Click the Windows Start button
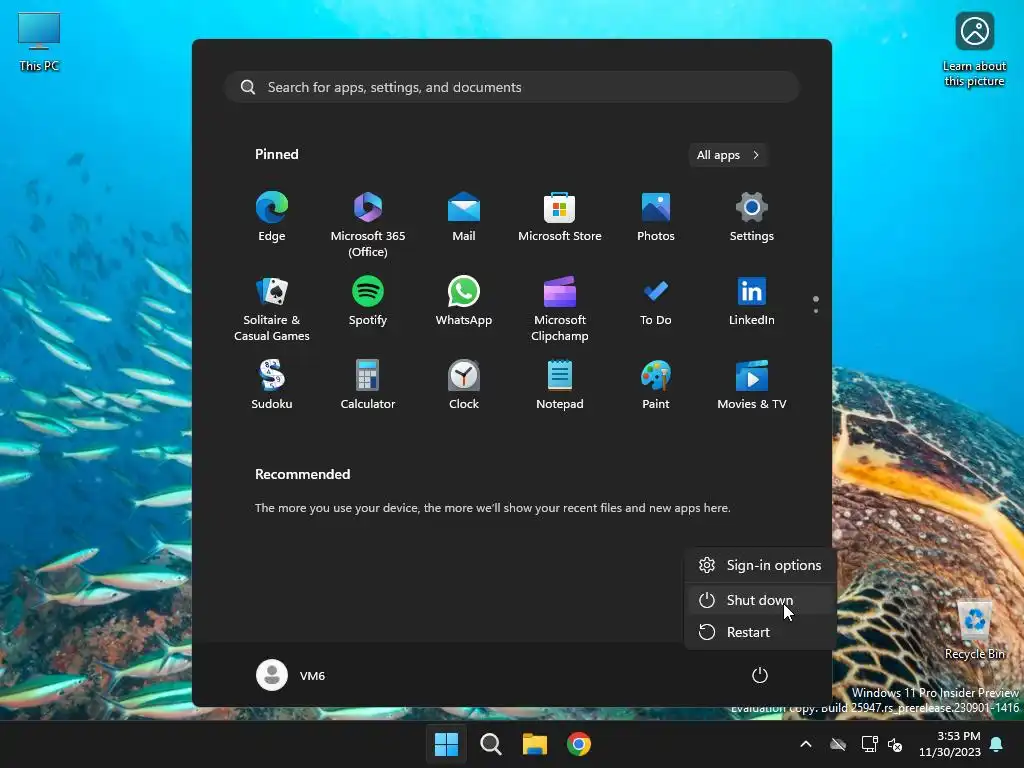 pos(447,744)
